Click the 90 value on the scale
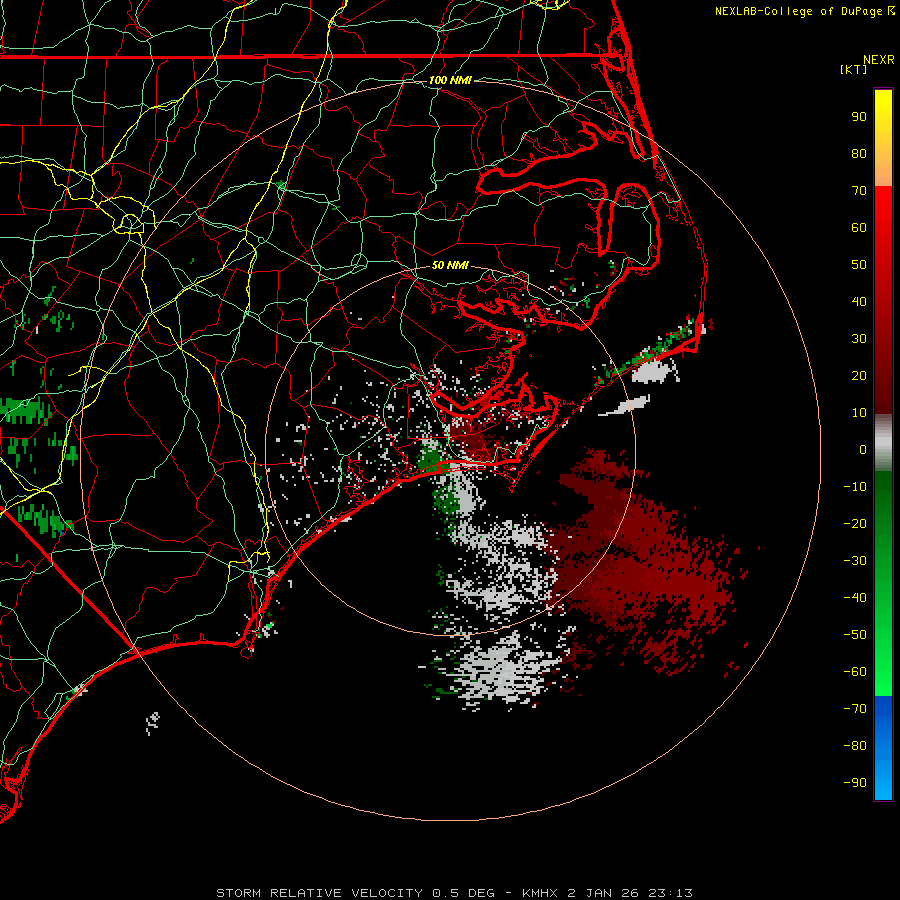The image size is (900, 900). point(859,117)
